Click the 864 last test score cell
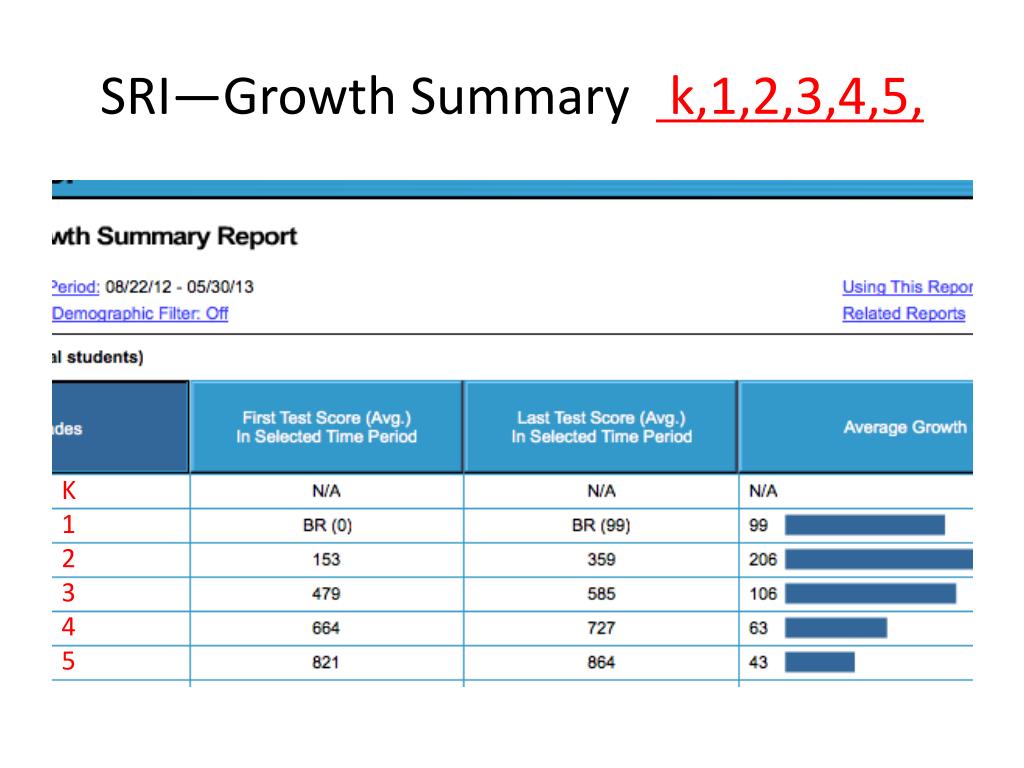Image resolution: width=1024 pixels, height=768 pixels. (601, 662)
